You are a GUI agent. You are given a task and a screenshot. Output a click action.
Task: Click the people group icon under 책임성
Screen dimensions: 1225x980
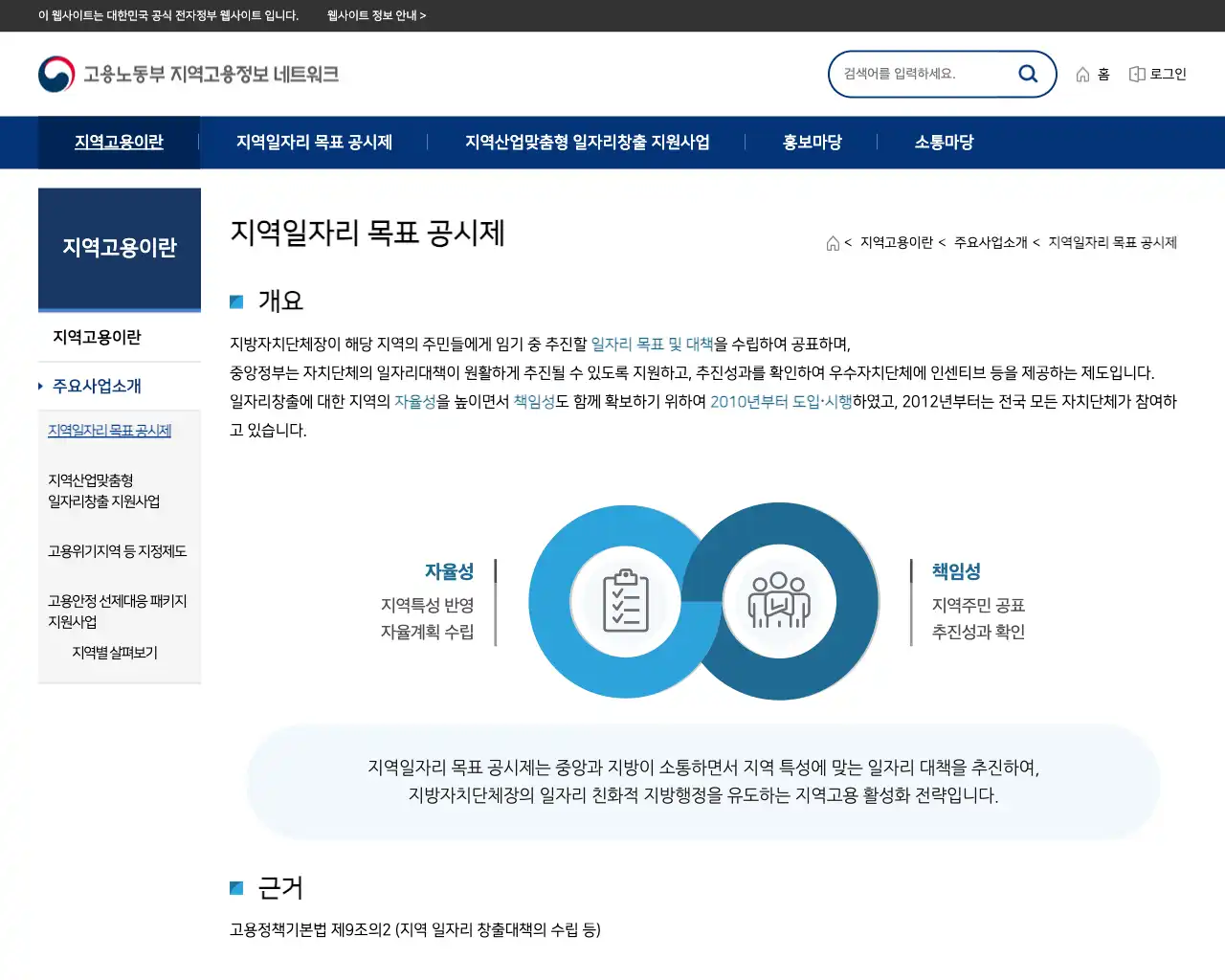pos(780,600)
